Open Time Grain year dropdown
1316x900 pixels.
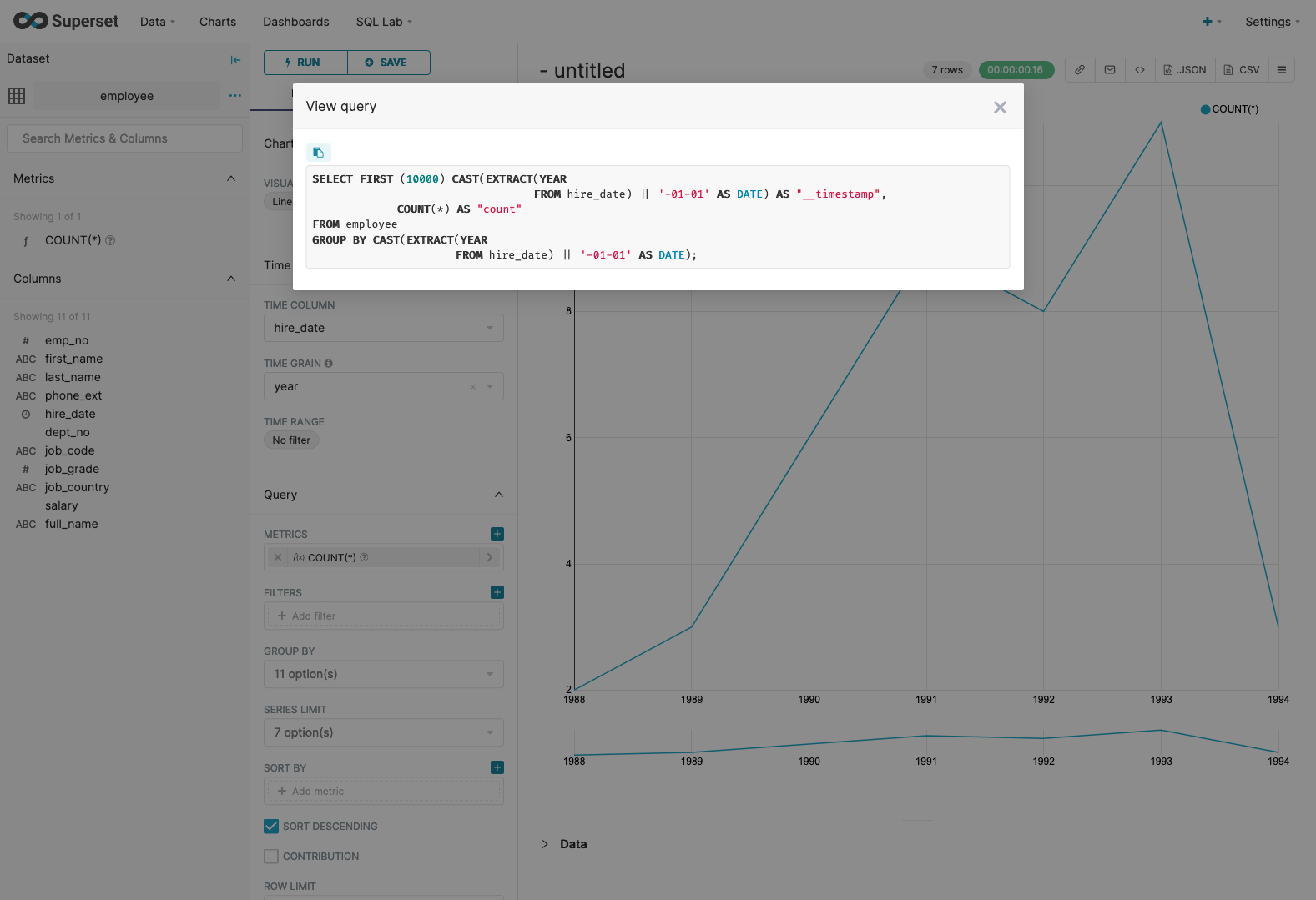[x=384, y=386]
